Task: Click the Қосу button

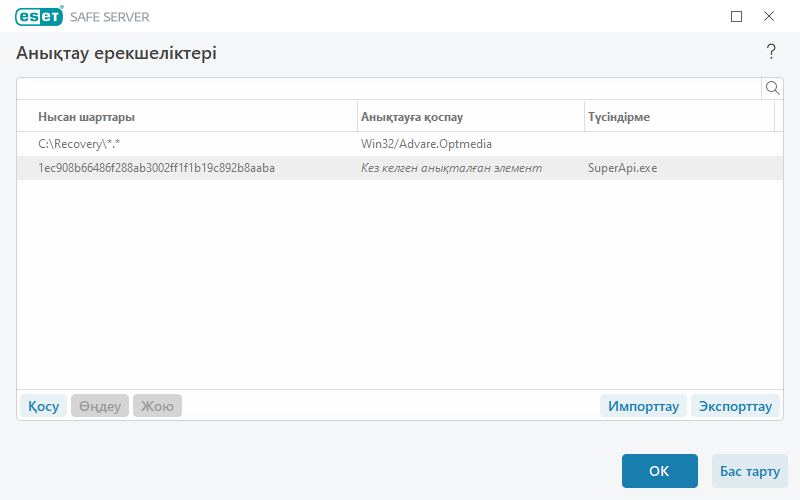Action: 43,406
